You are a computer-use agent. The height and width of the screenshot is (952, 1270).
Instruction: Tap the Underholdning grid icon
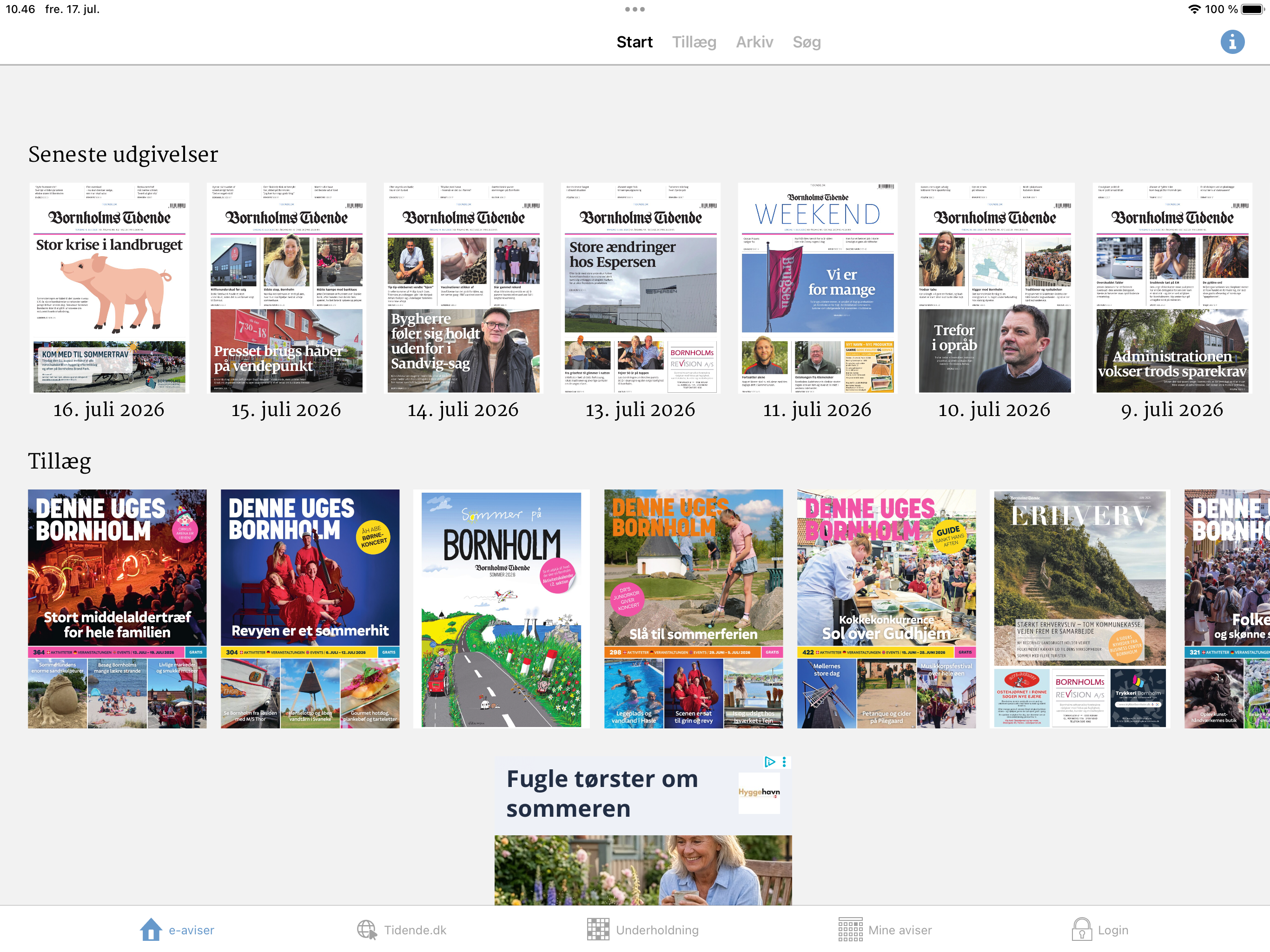pos(598,929)
